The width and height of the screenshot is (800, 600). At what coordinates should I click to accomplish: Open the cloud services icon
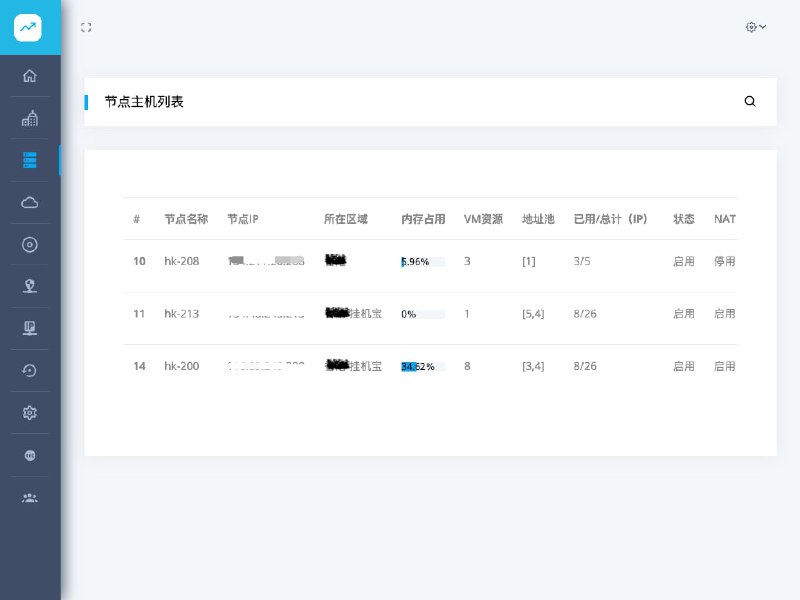(29, 201)
